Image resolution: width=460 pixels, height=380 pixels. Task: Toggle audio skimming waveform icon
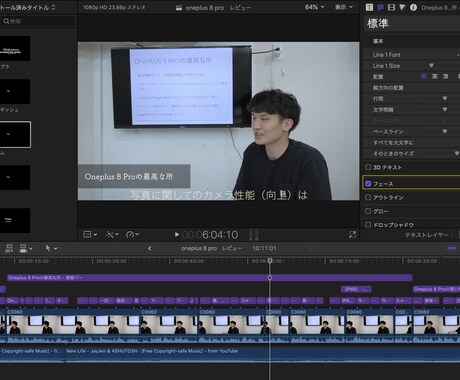click(451, 248)
